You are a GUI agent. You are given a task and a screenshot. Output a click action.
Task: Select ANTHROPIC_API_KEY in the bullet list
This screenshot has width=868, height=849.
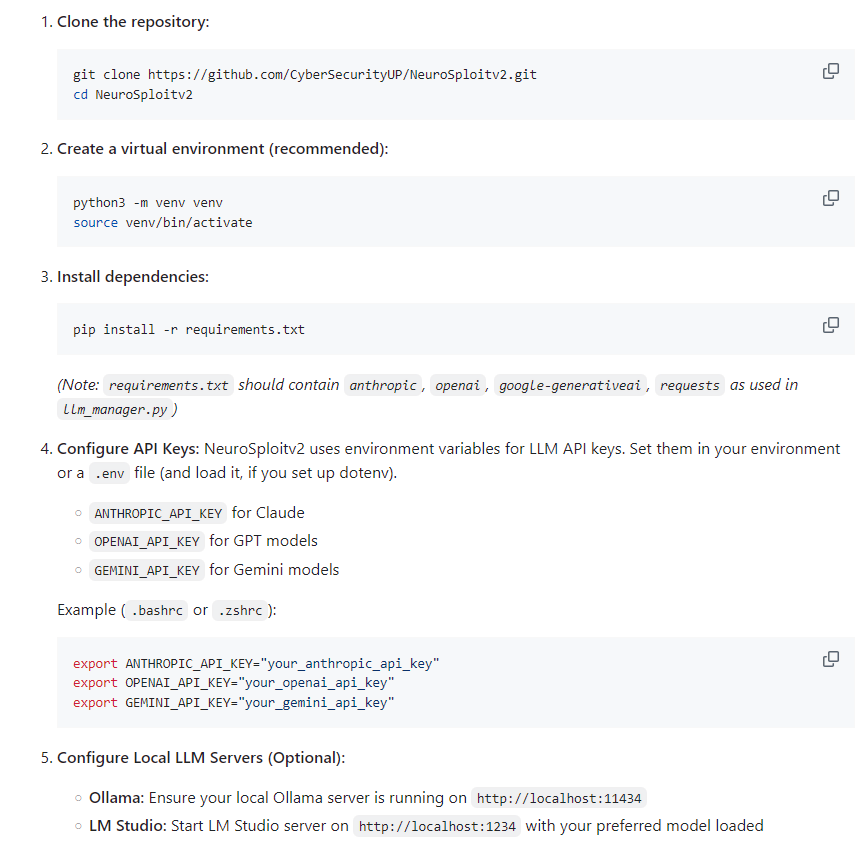click(x=158, y=514)
